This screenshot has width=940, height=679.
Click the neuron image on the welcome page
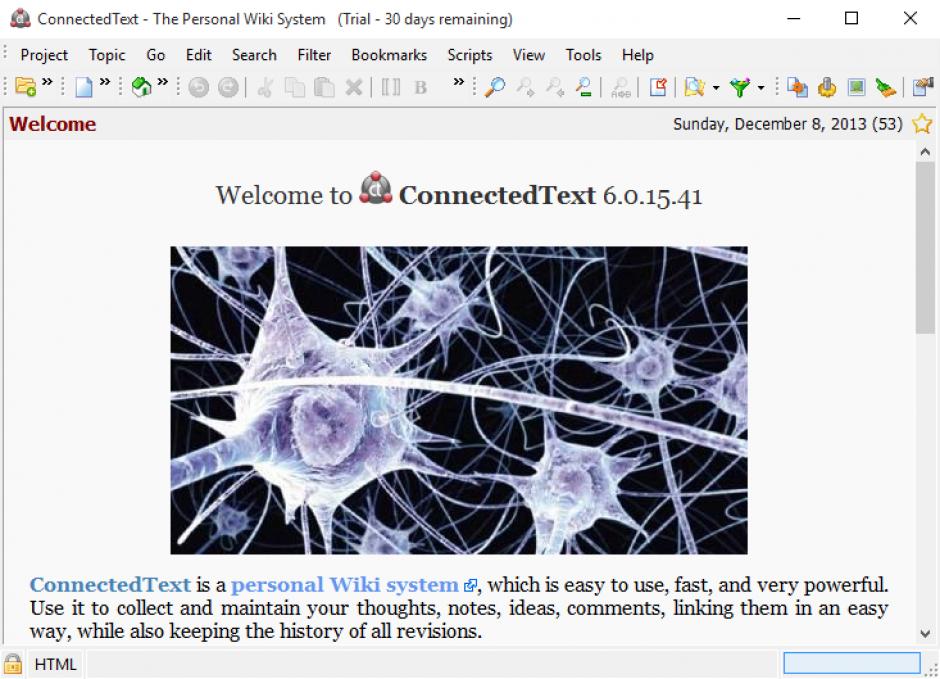pos(459,400)
